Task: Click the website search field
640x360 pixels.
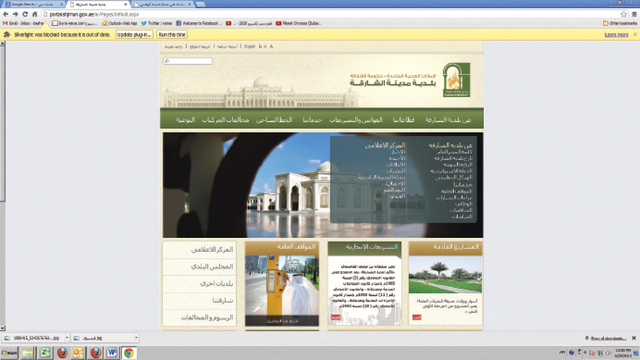Action: [188, 61]
